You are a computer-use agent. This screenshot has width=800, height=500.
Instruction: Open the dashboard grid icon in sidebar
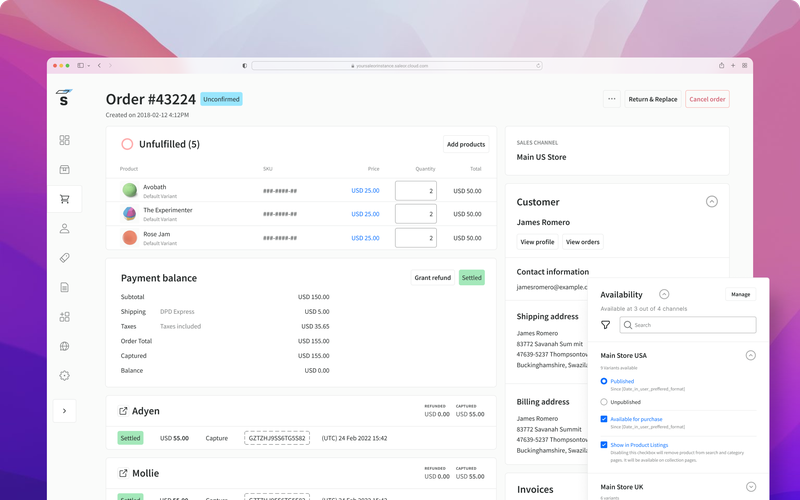coord(64,140)
